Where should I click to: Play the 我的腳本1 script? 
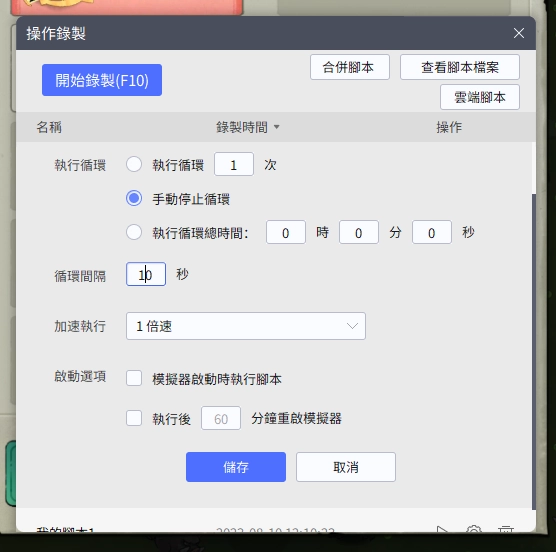point(442,529)
